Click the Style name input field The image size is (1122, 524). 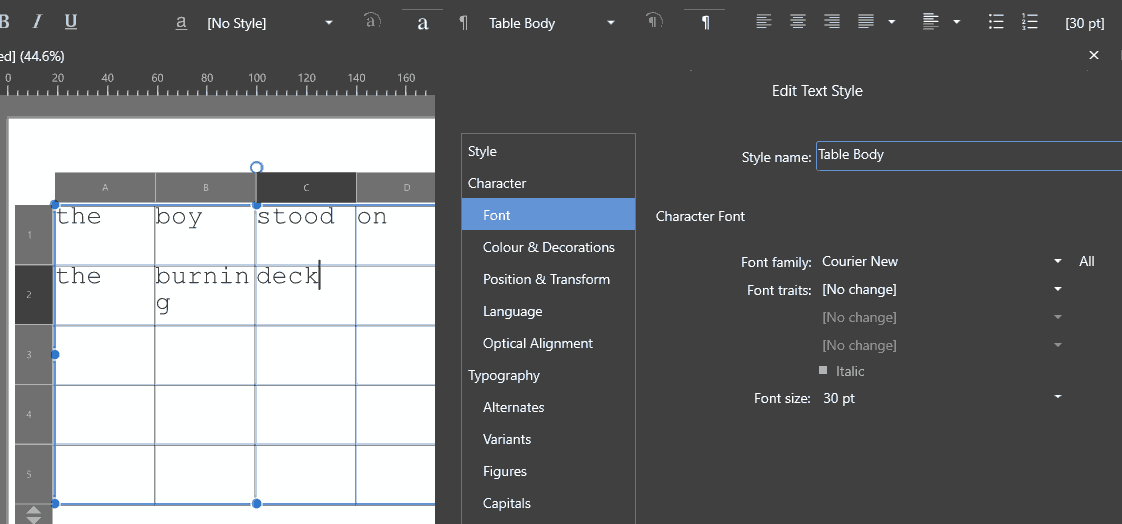pyautogui.click(x=969, y=155)
